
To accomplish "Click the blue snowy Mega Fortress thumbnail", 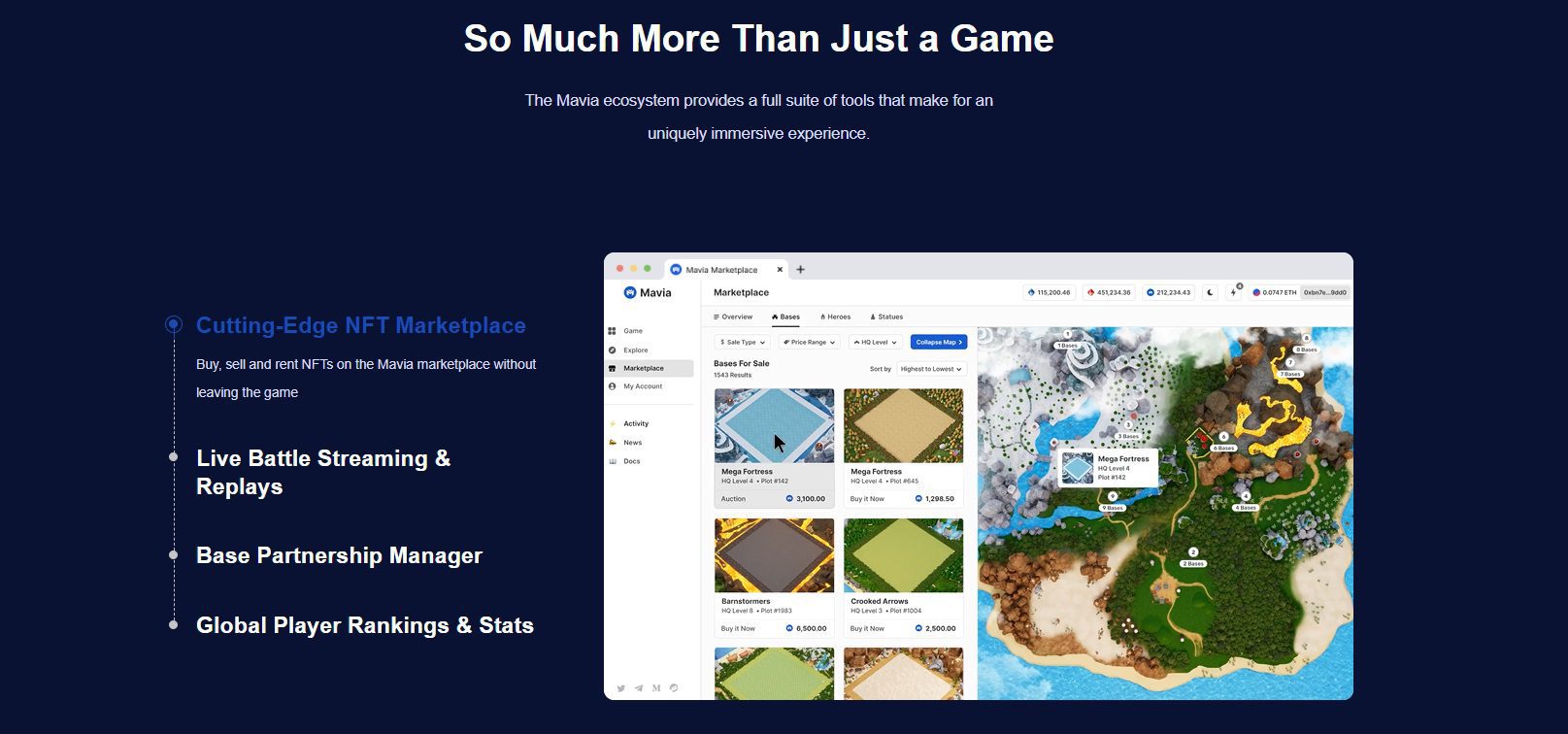I will 774,425.
